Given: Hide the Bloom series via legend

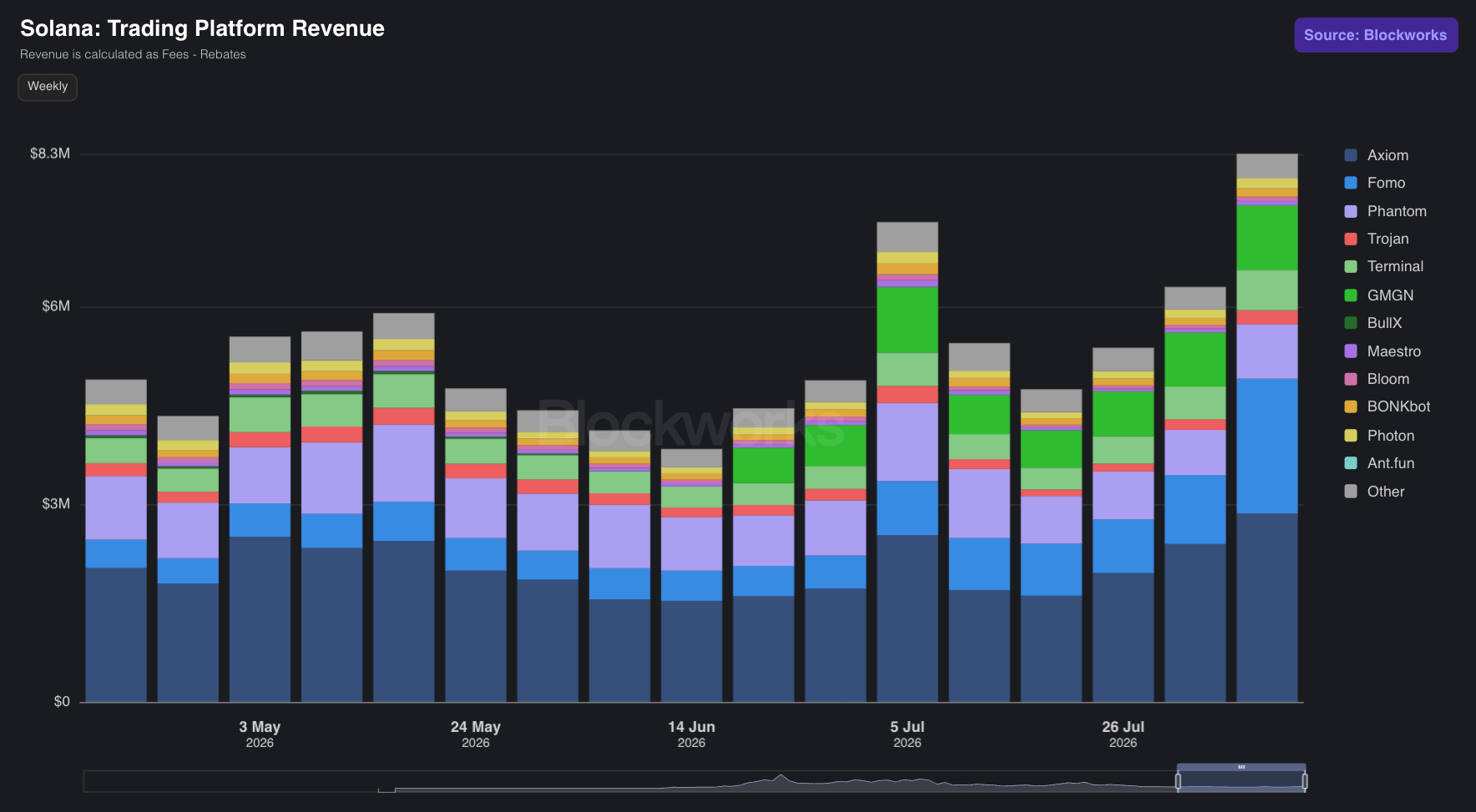Looking at the screenshot, I should pos(1377,379).
